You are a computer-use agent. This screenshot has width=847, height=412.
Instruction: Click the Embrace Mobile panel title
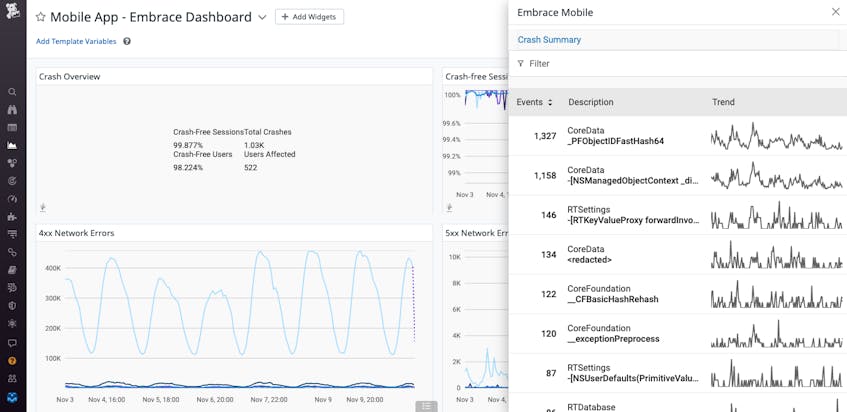[555, 12]
